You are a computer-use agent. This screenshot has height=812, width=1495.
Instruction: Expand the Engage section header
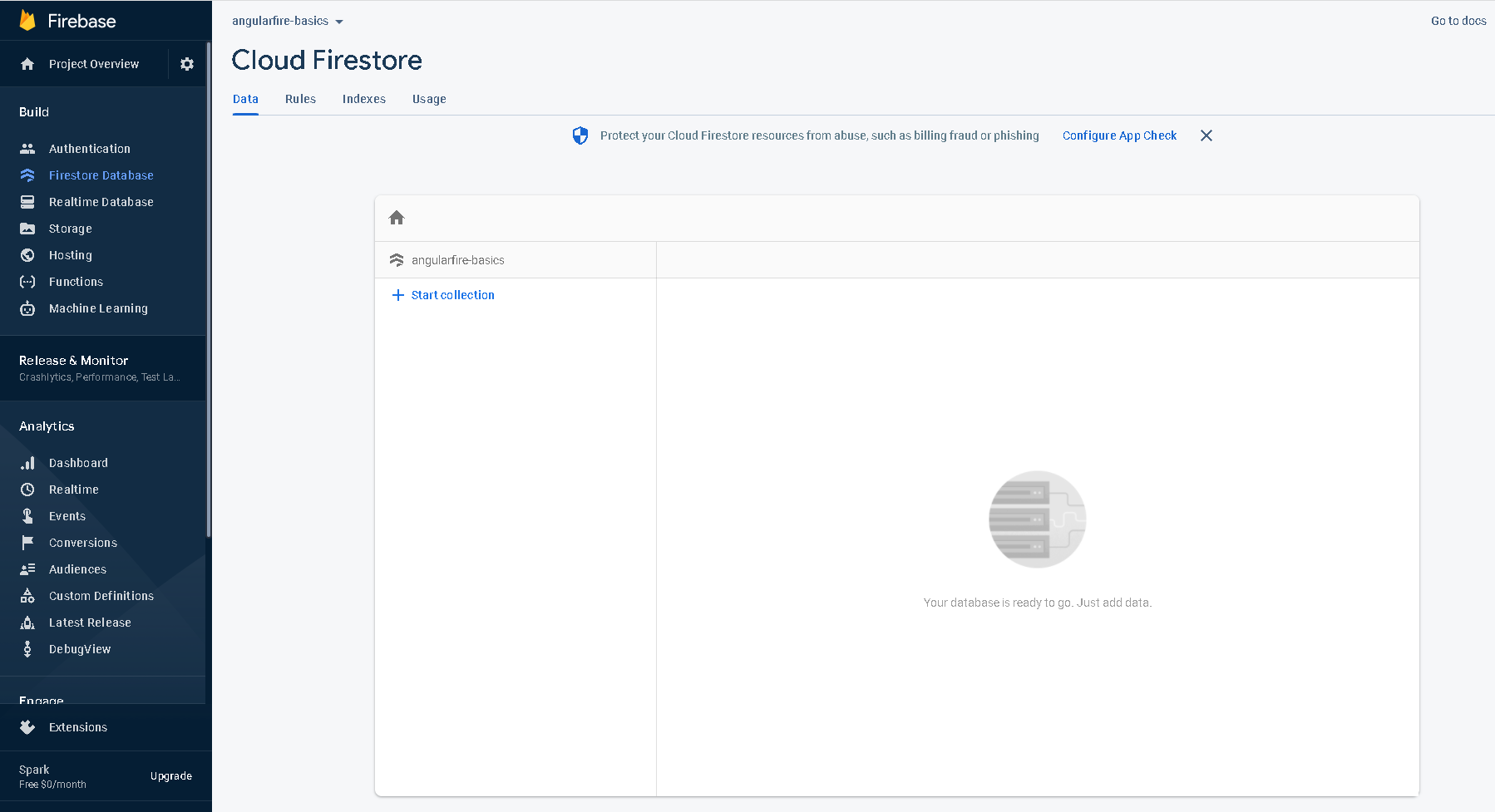pos(42,700)
